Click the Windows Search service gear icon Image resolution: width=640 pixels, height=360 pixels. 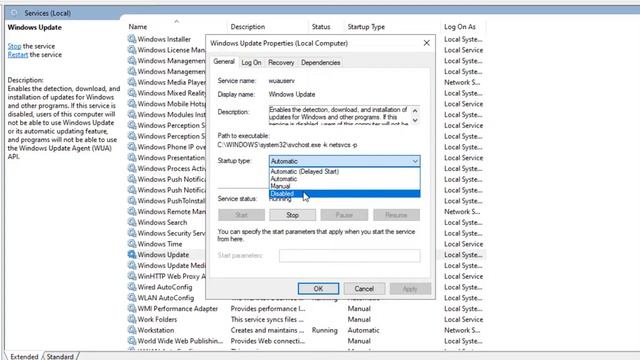click(x=132, y=222)
